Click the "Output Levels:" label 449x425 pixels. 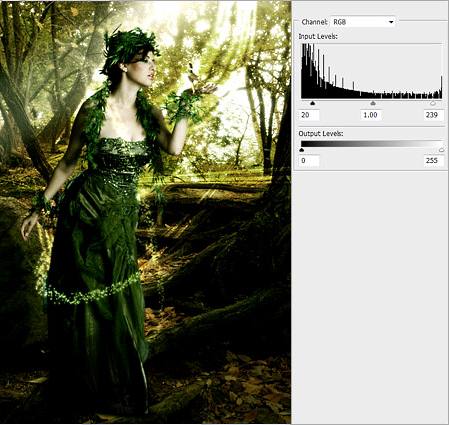click(321, 133)
